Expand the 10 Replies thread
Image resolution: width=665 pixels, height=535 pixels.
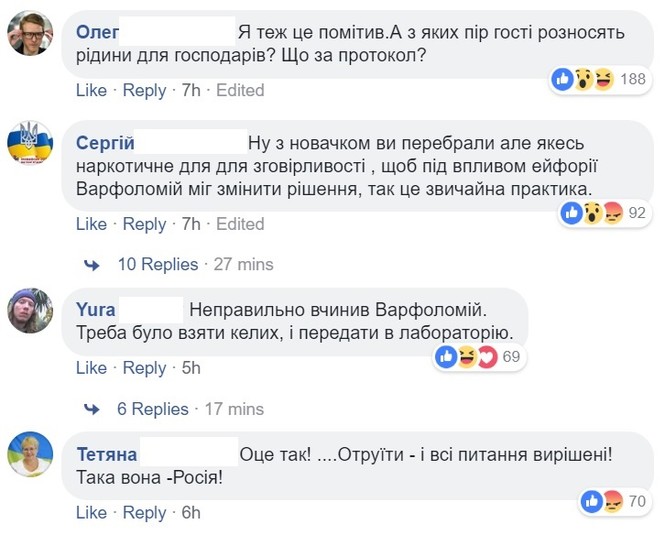tap(158, 265)
